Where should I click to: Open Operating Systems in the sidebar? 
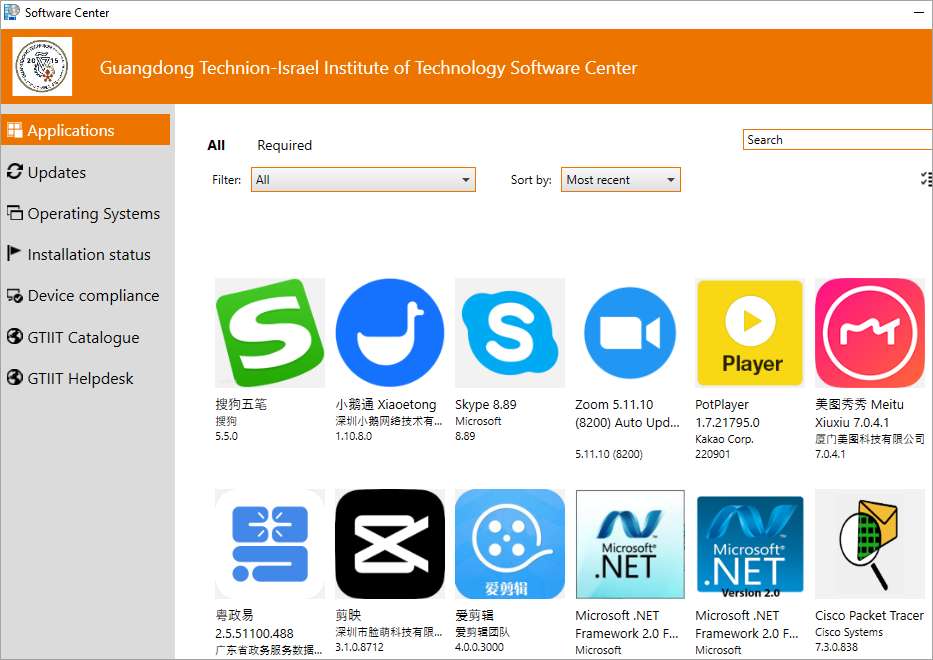pyautogui.click(x=94, y=214)
